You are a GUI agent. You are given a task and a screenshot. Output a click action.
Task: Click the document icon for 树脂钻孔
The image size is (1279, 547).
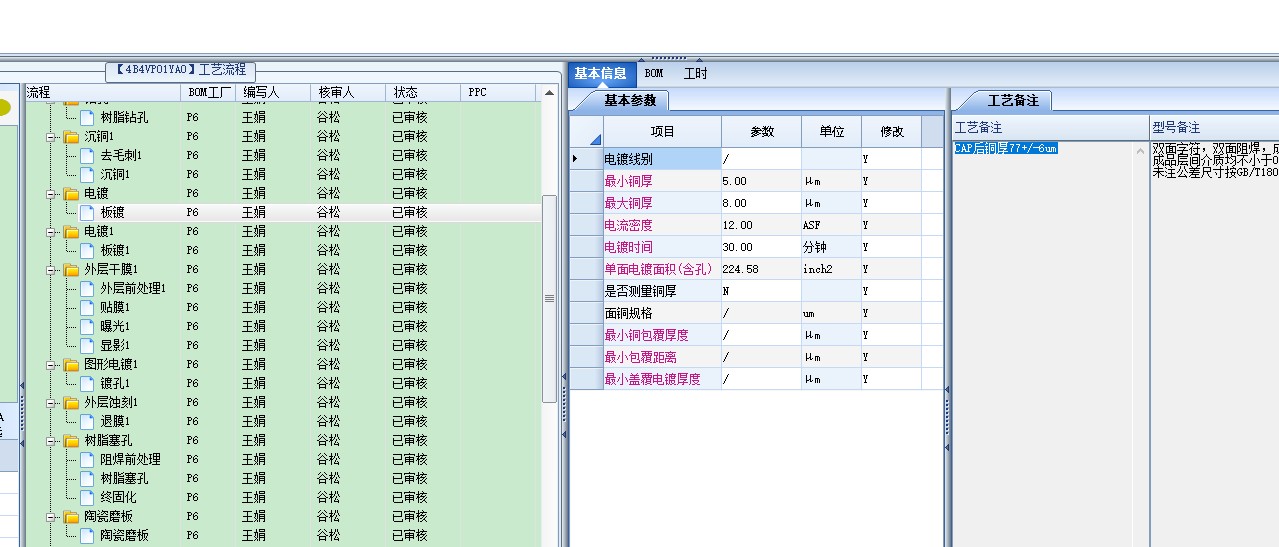(x=87, y=117)
